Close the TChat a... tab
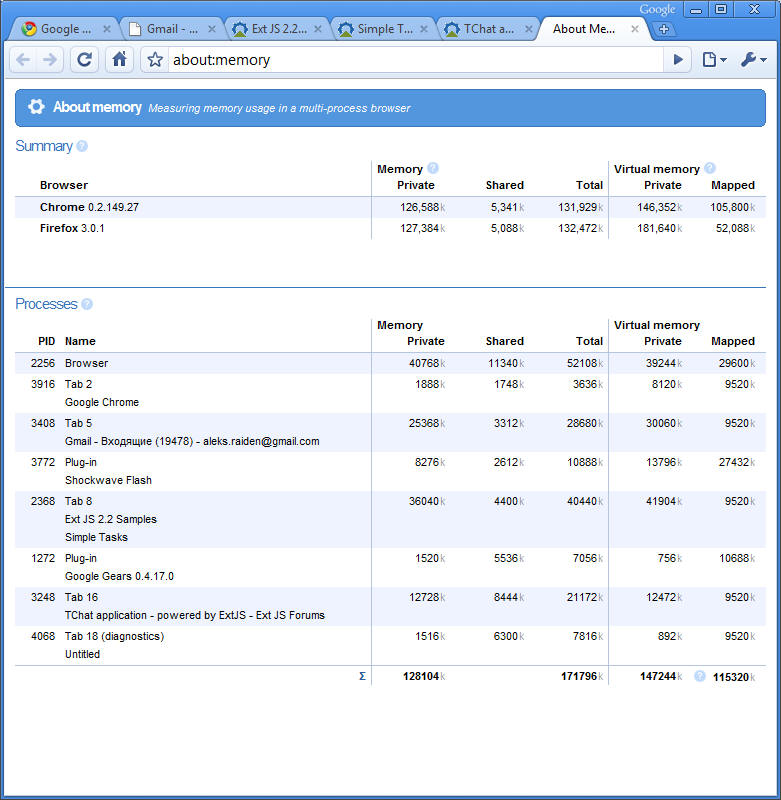This screenshot has height=800, width=781. [x=529, y=29]
